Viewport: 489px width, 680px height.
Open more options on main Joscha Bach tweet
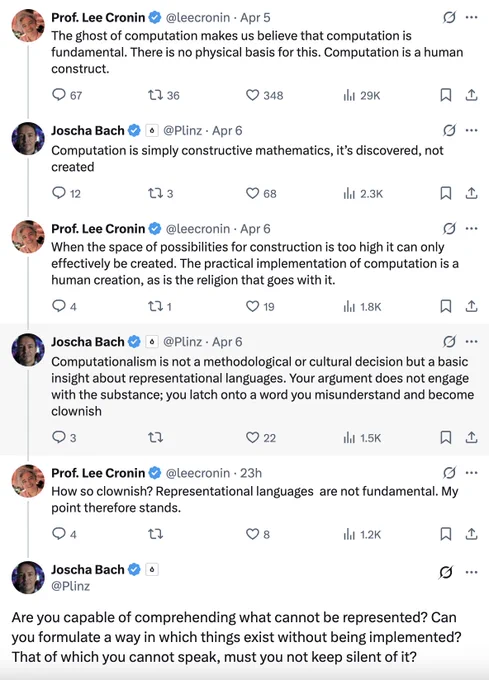pyautogui.click(x=472, y=572)
